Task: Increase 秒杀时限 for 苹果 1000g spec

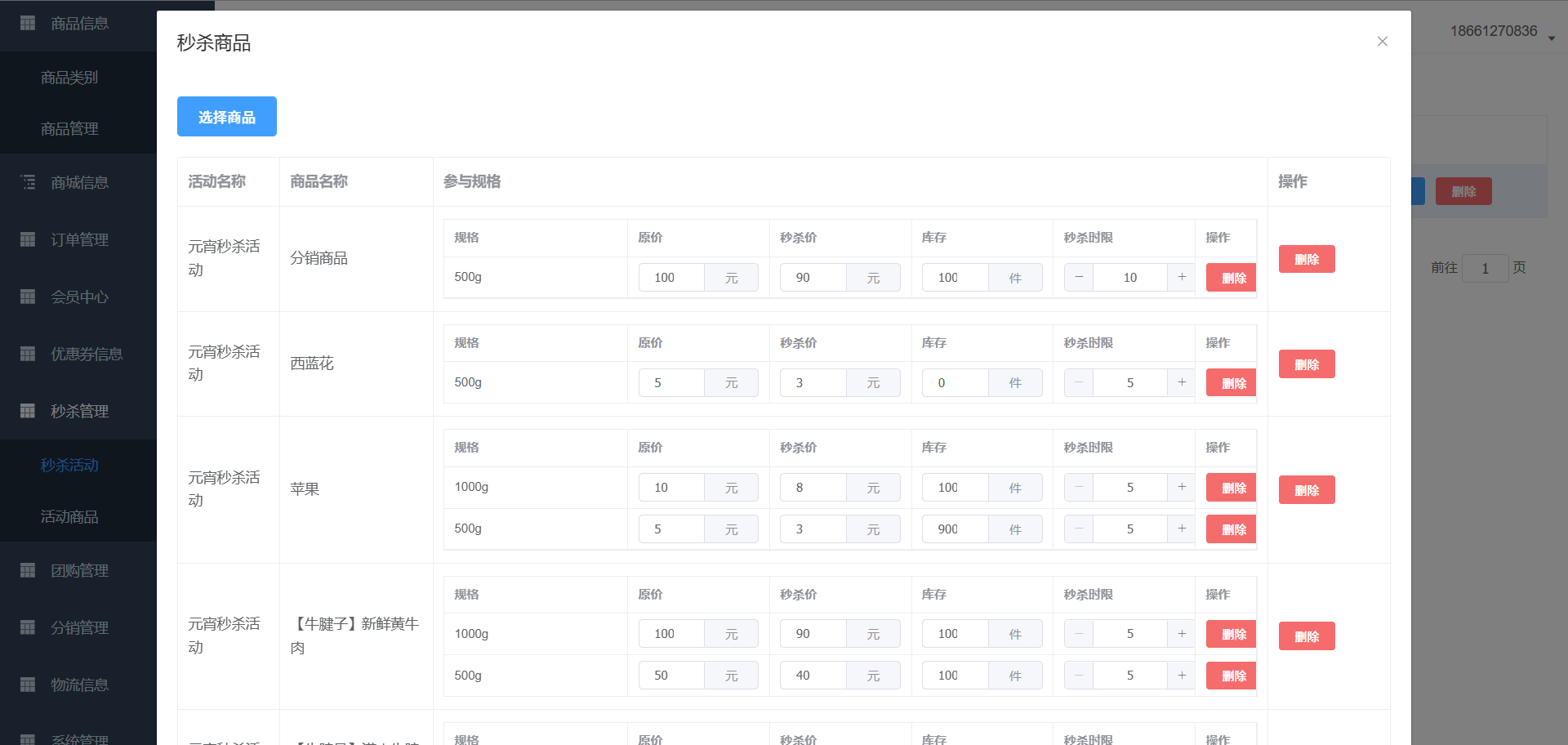Action: click(x=1181, y=488)
